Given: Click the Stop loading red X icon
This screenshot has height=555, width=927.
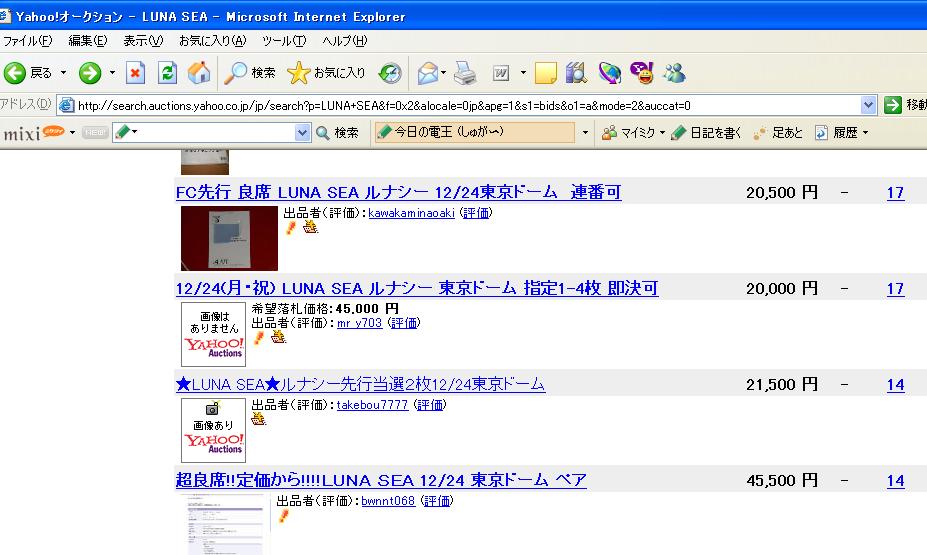Looking at the screenshot, I should (x=135, y=73).
